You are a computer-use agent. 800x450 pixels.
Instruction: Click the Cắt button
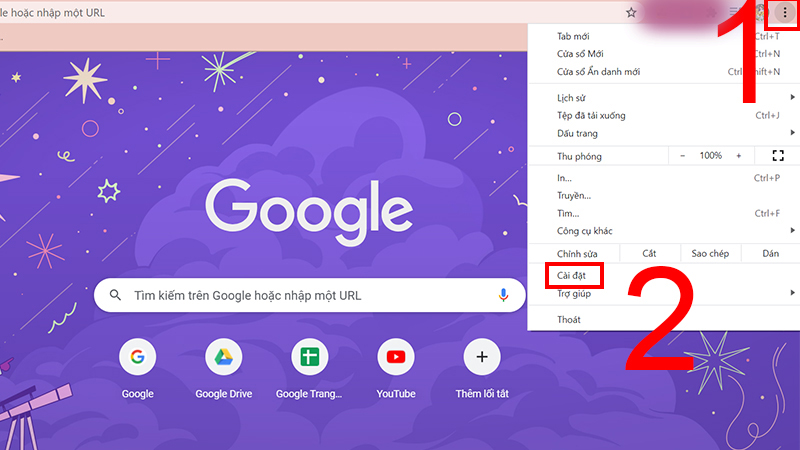pyautogui.click(x=649, y=254)
